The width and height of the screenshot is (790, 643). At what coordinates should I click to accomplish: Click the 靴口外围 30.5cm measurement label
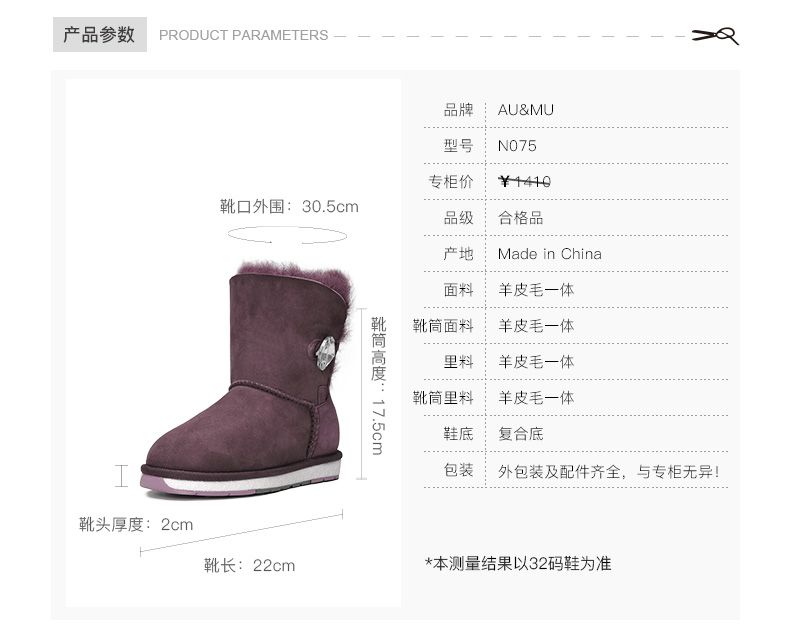click(x=289, y=207)
